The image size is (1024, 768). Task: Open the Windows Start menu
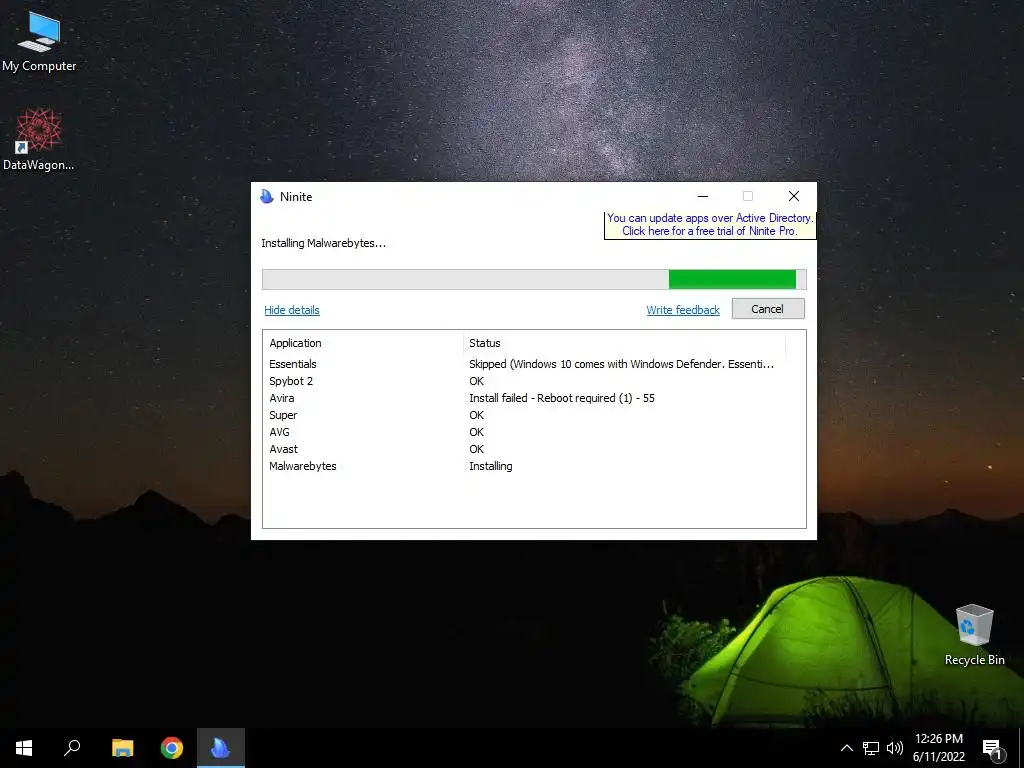point(24,748)
